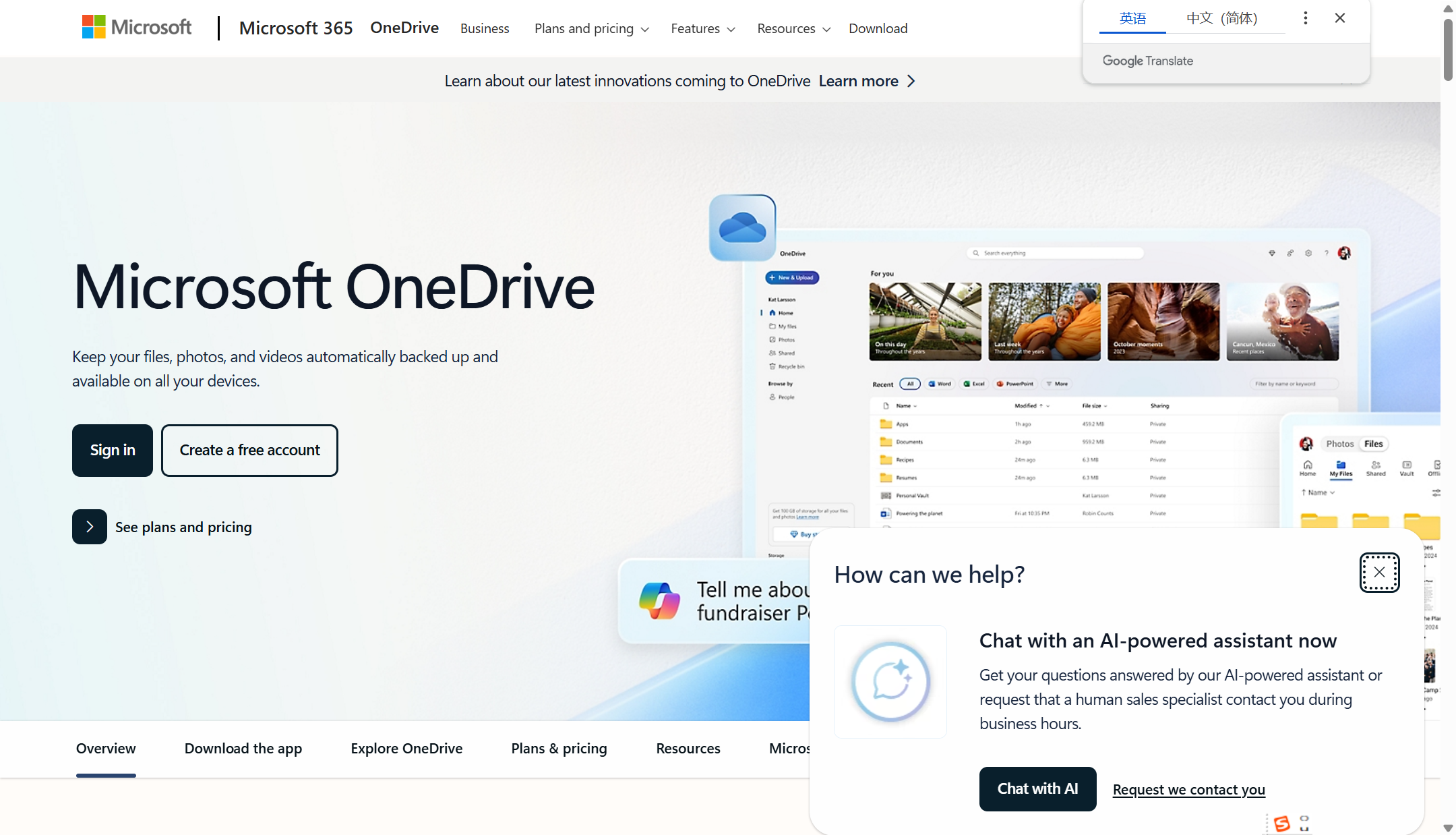Switch translation to 中文 (简体) tab

pos(1221,18)
